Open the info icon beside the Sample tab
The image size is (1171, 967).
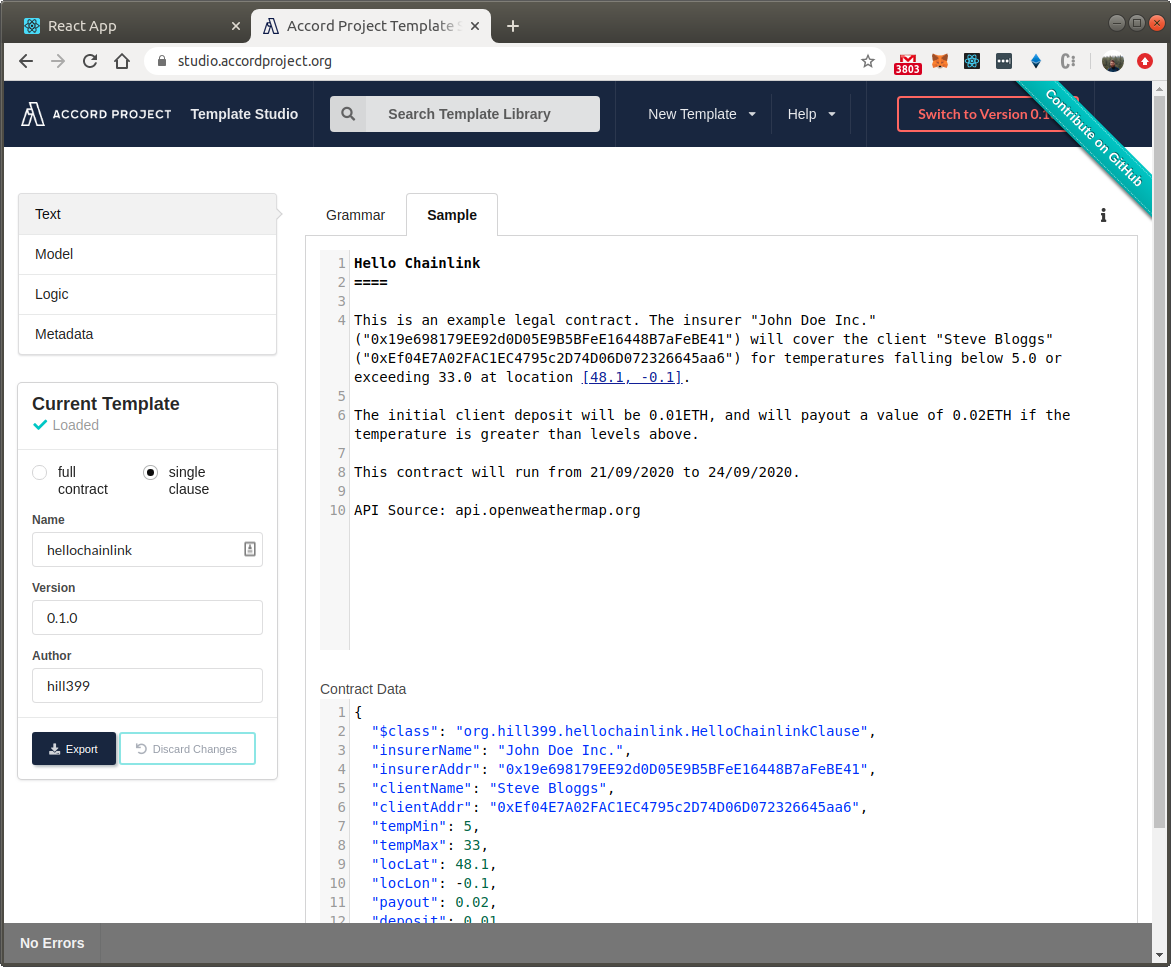(x=1103, y=215)
